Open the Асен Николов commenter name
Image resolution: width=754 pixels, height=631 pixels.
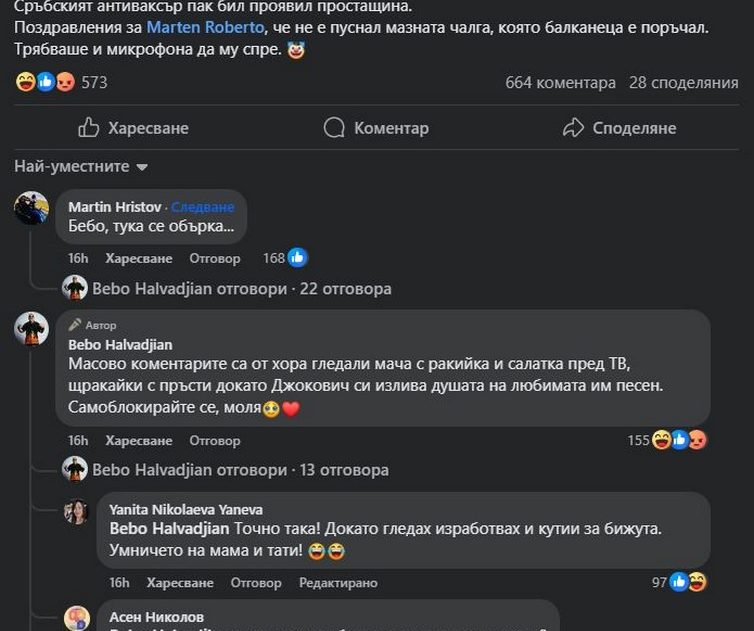(x=155, y=617)
